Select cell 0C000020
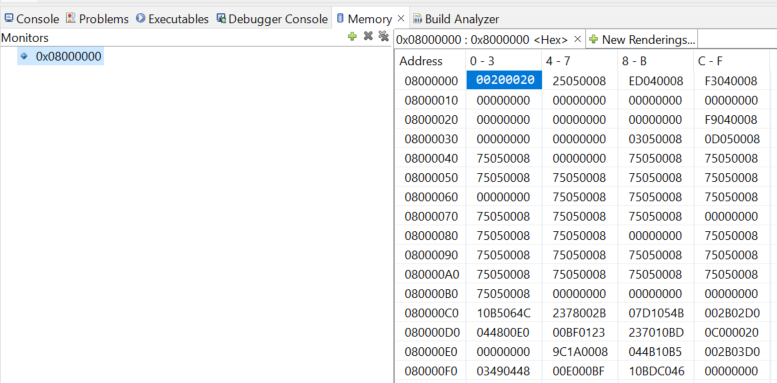Image resolution: width=777 pixels, height=383 pixels. click(731, 332)
